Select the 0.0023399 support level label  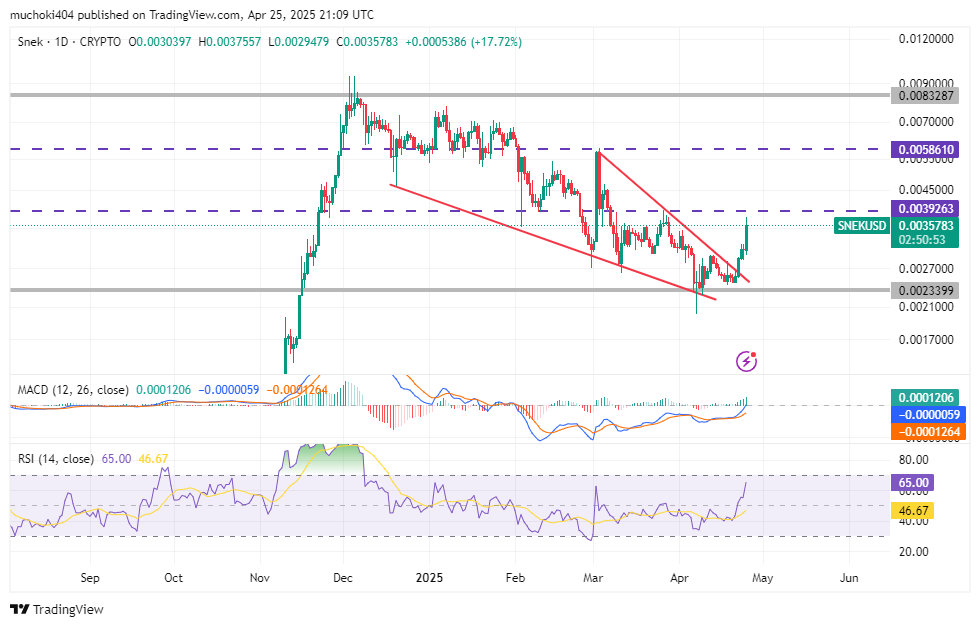tap(927, 290)
